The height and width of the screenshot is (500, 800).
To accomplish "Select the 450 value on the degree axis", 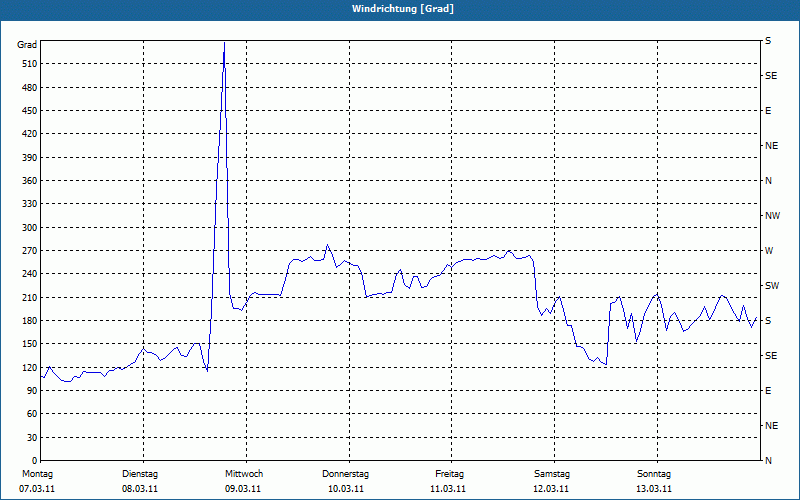I will (x=30, y=111).
